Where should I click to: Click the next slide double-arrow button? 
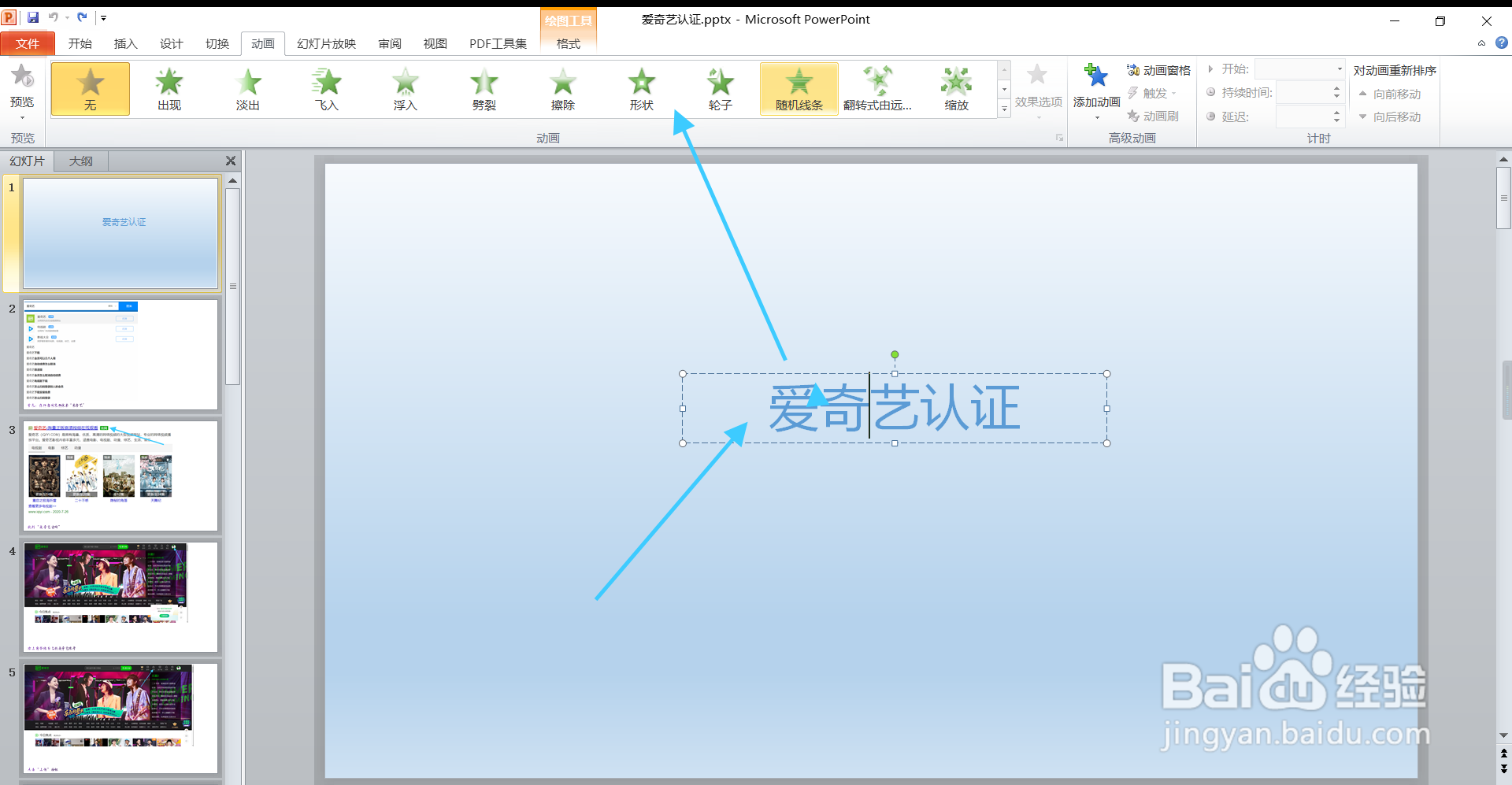click(x=1504, y=768)
